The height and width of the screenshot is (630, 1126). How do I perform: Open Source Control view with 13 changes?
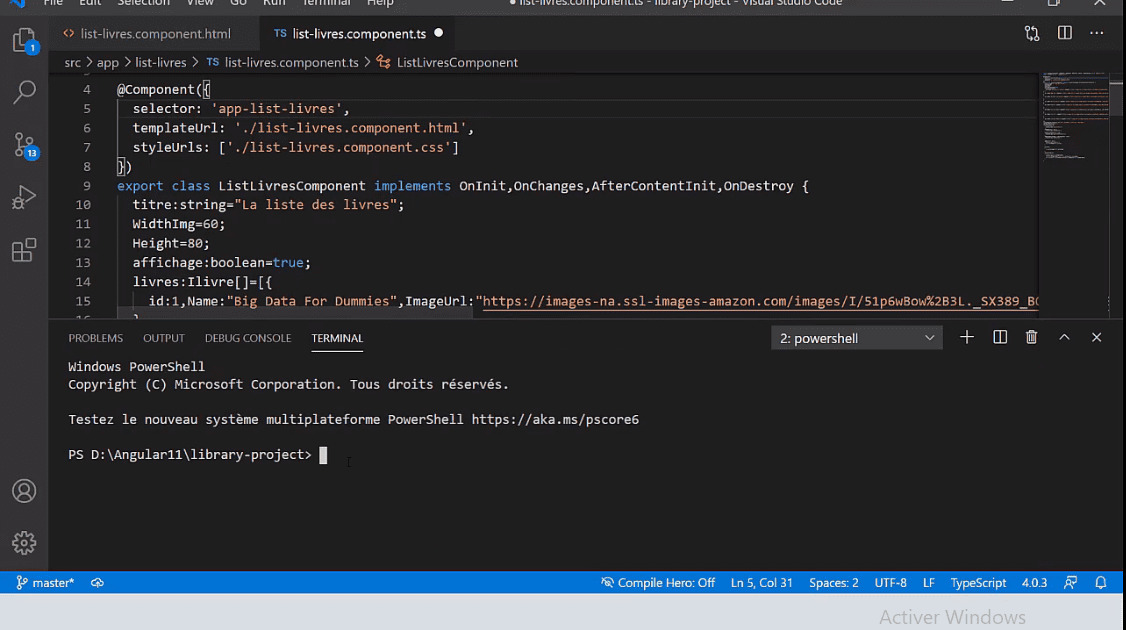[x=24, y=146]
